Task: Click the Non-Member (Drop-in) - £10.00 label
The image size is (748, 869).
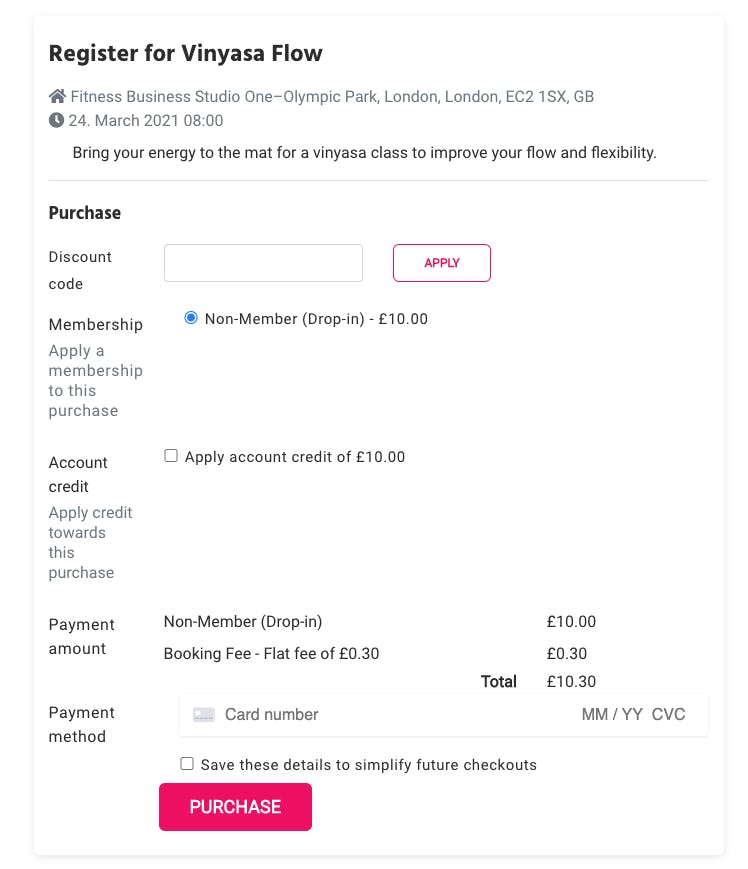Action: pyautogui.click(x=316, y=319)
